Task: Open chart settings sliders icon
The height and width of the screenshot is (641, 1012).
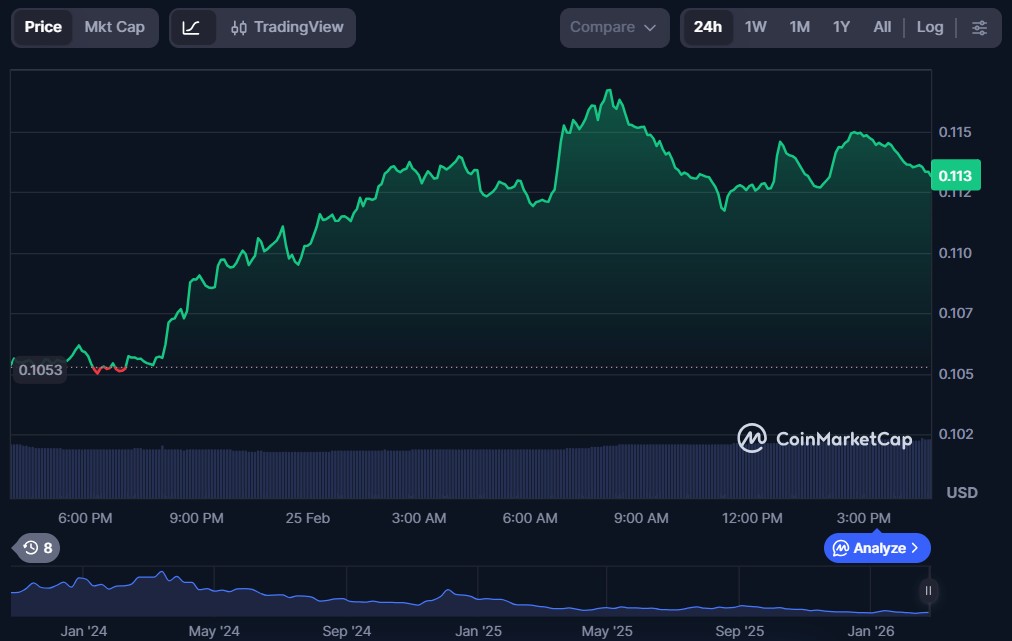Action: tap(979, 28)
